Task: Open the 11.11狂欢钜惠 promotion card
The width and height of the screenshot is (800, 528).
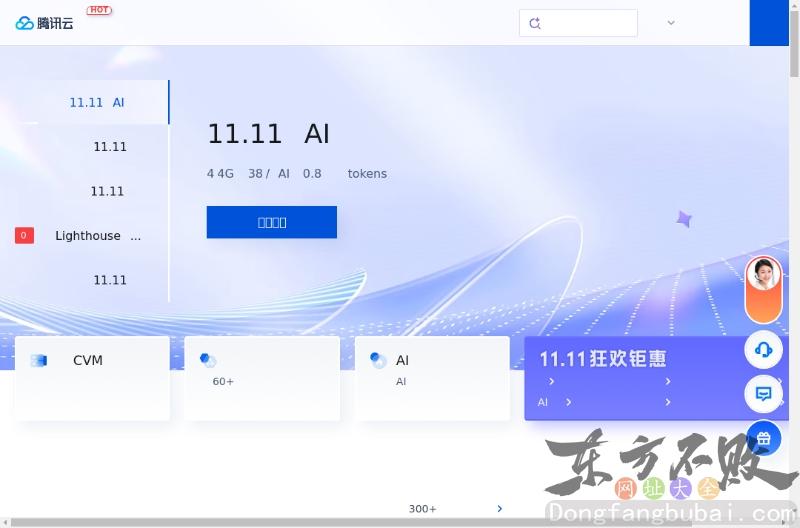Action: (603, 359)
